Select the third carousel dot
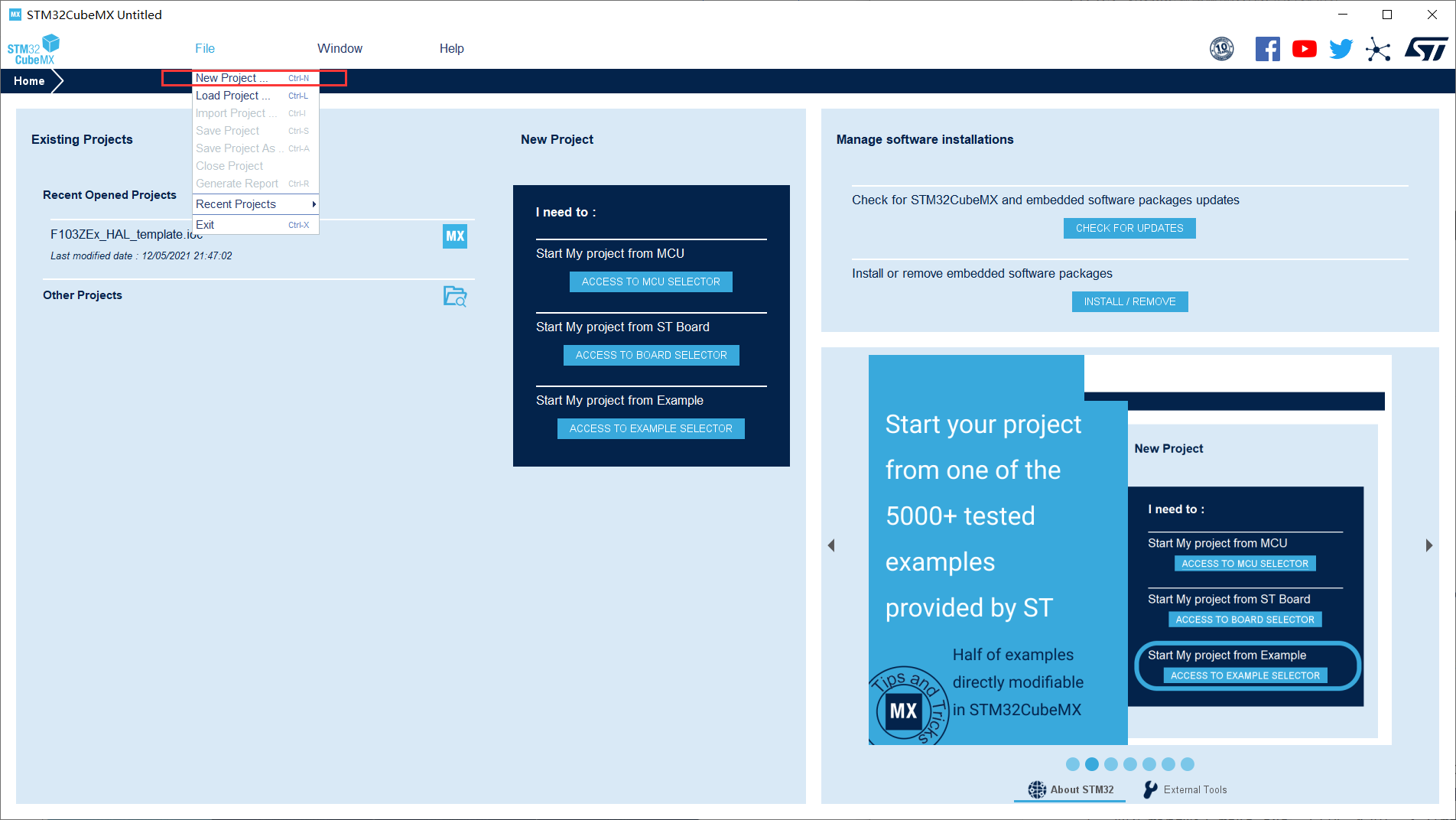Screen dimensions: 1456x820 click(1110, 764)
